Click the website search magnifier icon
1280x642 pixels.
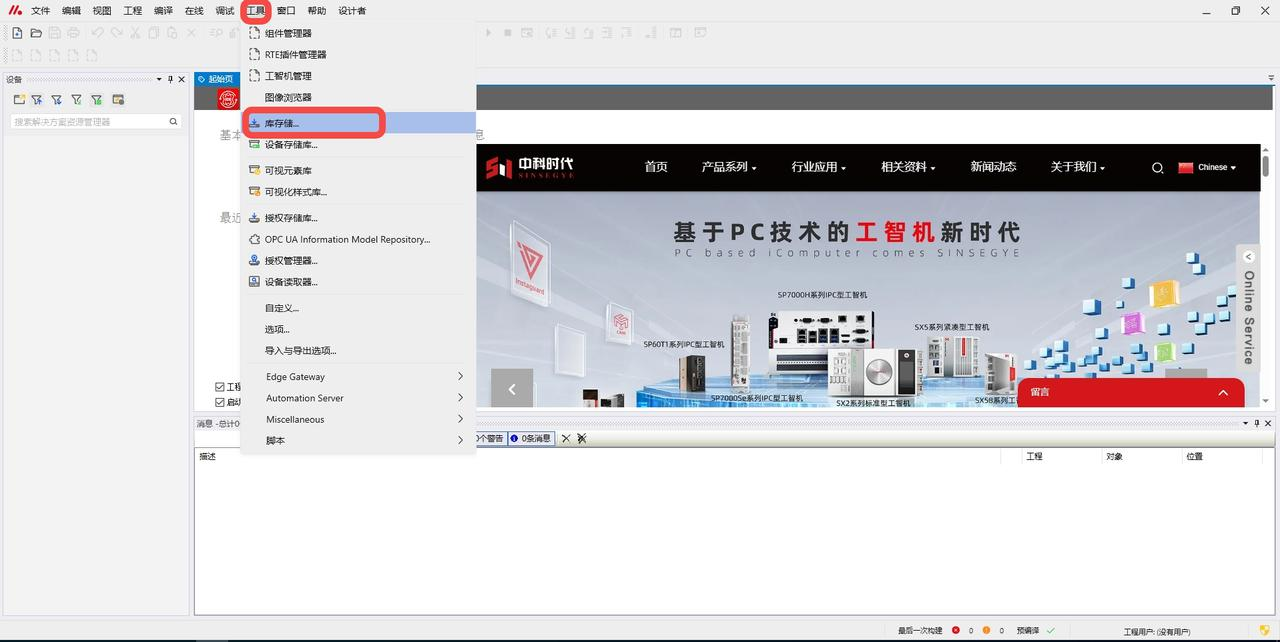click(x=1157, y=168)
